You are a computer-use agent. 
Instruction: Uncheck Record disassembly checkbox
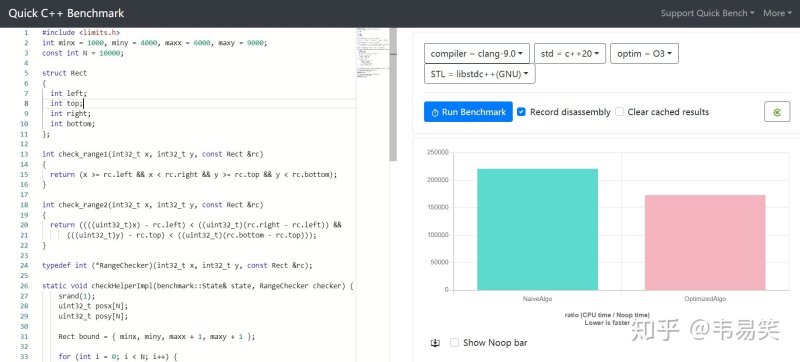tap(521, 112)
